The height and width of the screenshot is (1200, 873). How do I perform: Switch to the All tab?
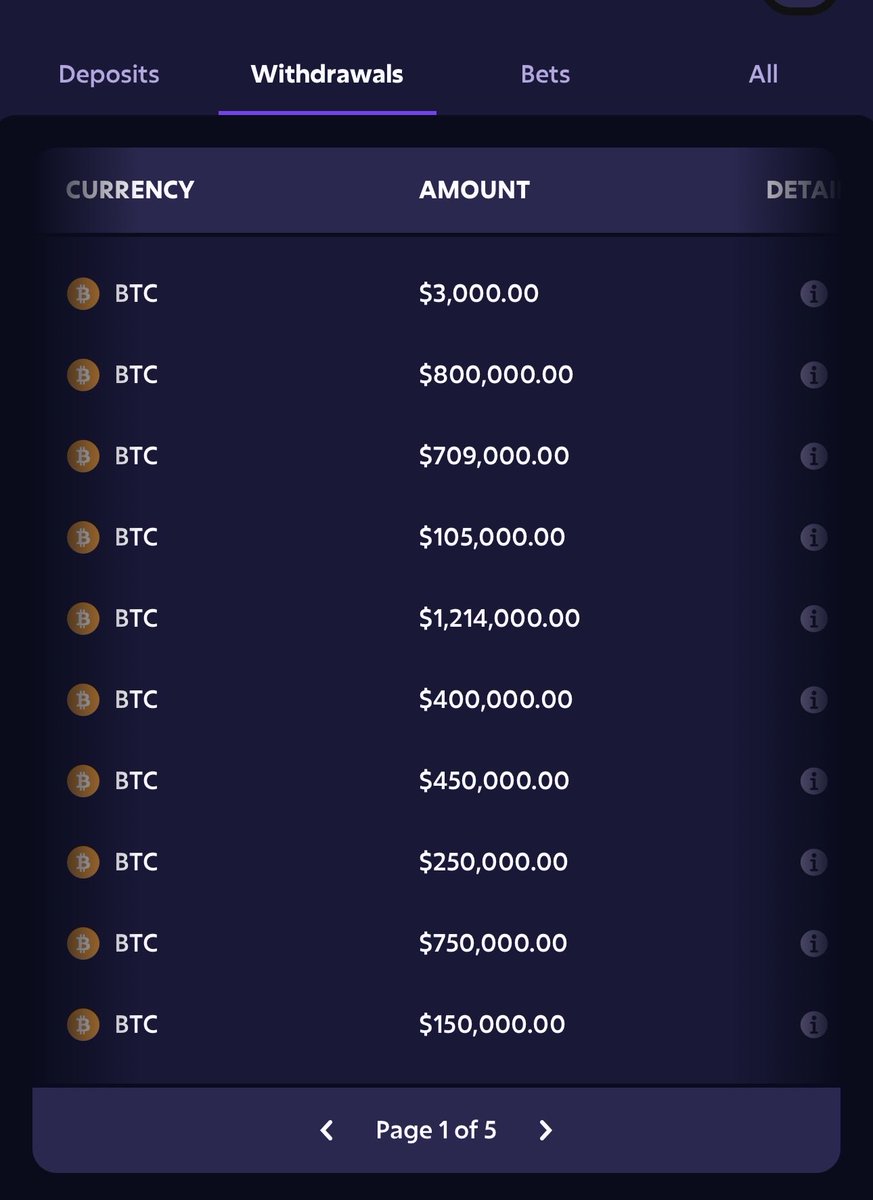763,74
